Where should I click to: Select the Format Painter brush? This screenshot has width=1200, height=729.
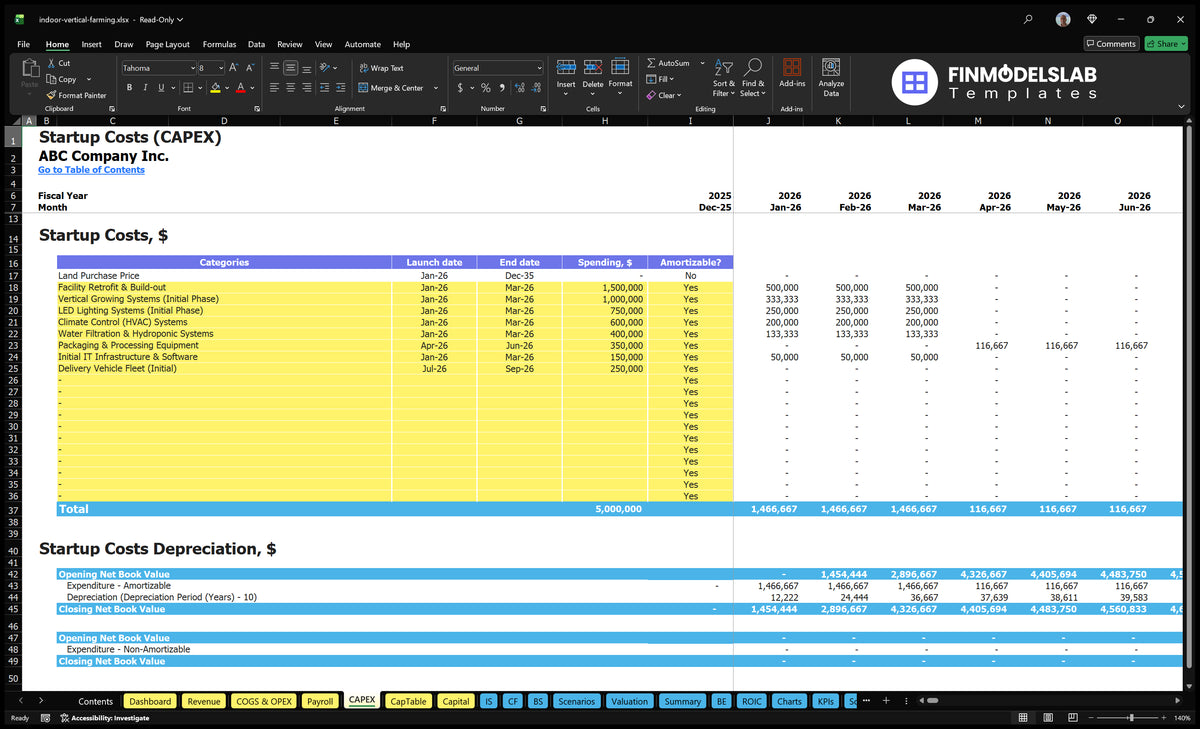tap(50, 95)
